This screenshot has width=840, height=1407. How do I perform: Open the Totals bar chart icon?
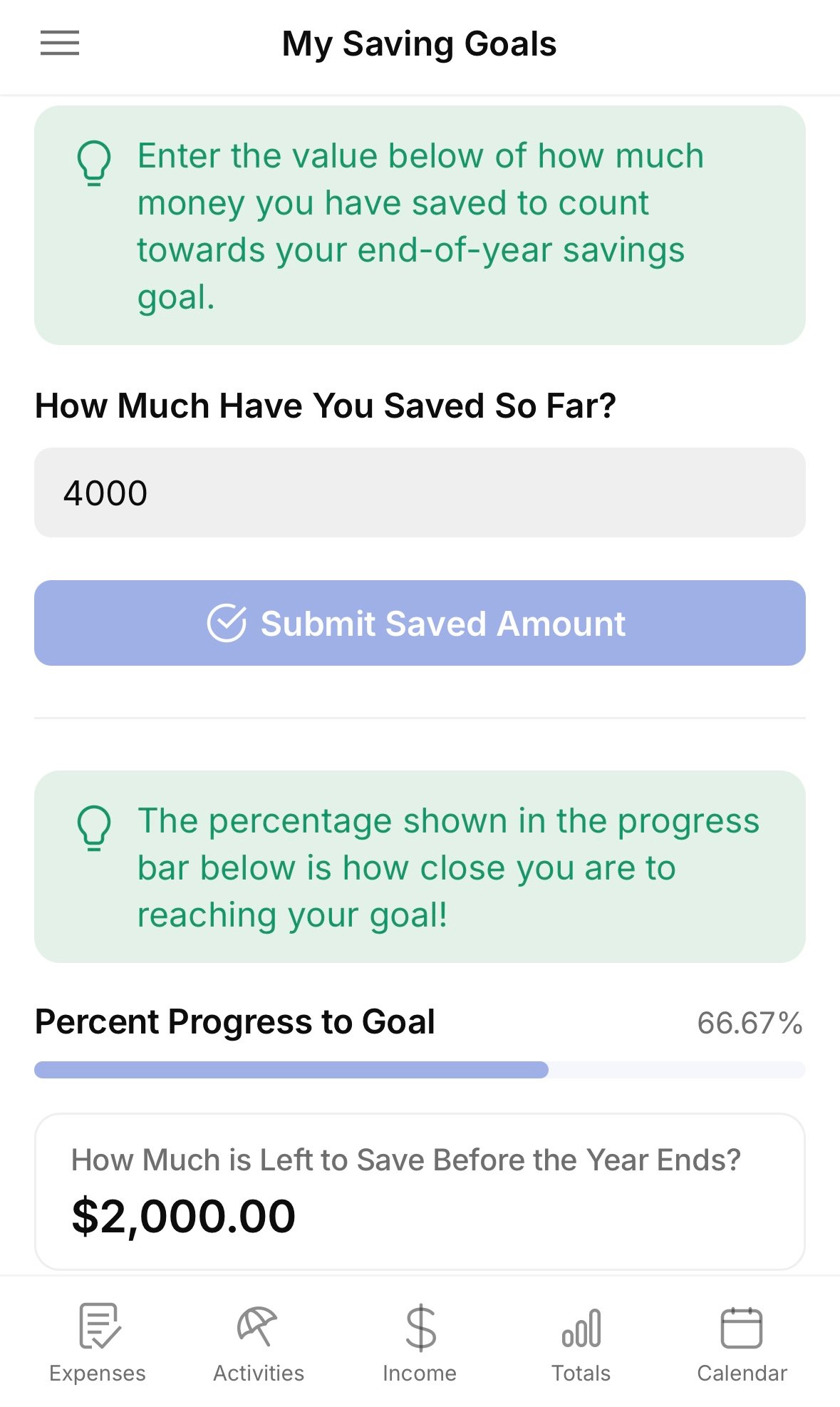(x=581, y=1329)
